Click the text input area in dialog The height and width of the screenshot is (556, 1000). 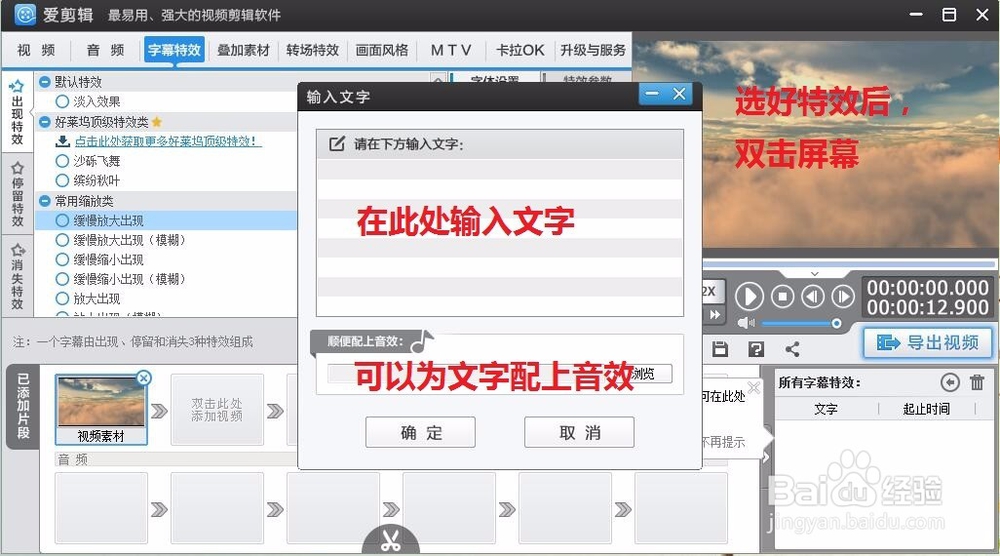tap(500, 237)
